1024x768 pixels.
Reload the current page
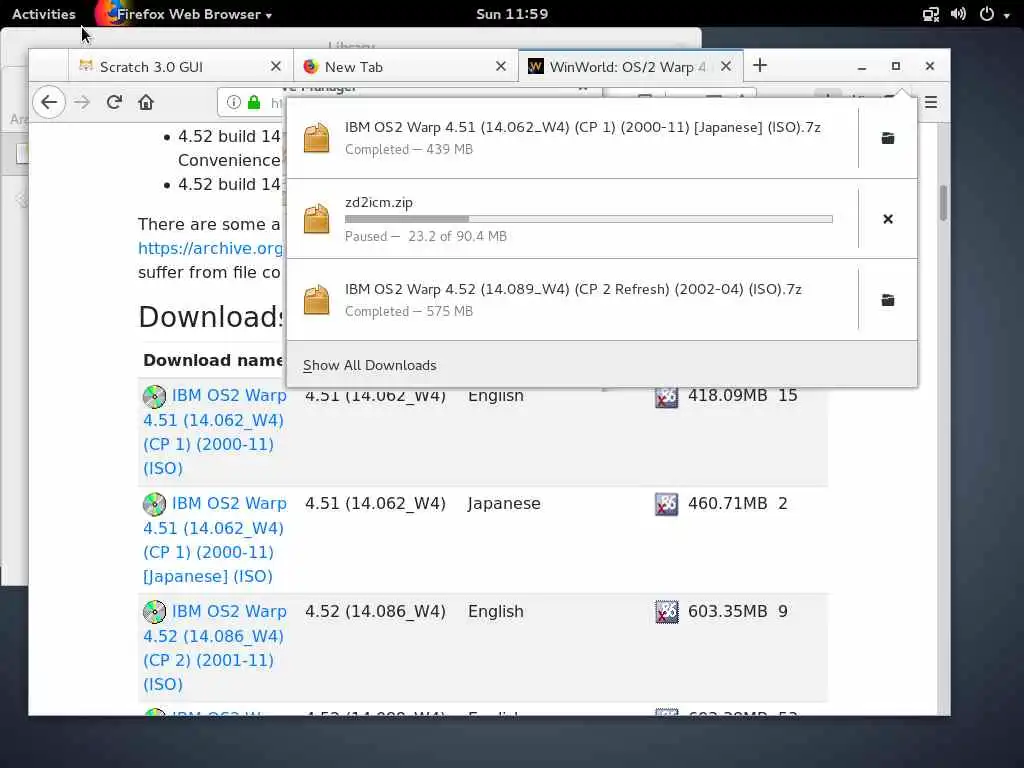(114, 103)
